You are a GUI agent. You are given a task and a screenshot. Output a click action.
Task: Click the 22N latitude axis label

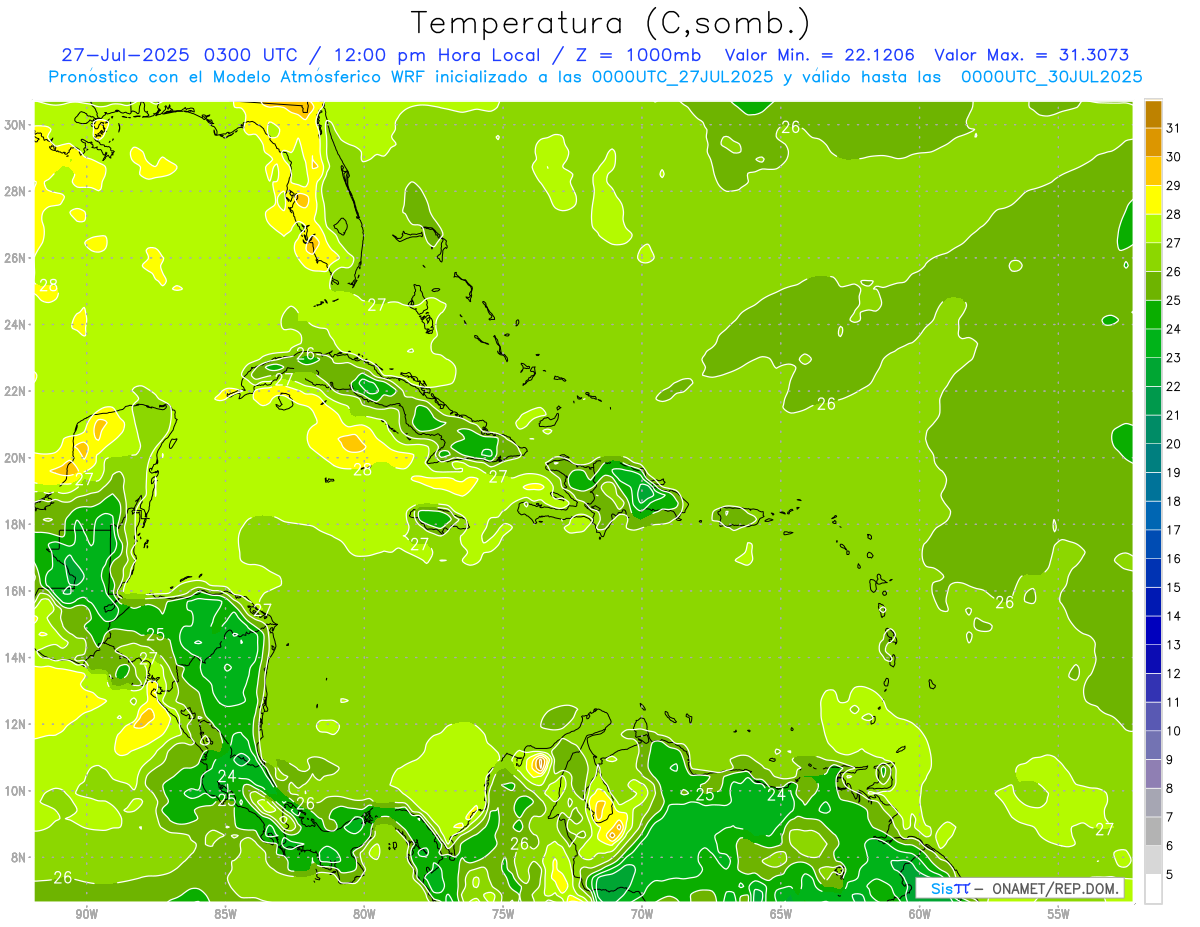coord(14,391)
